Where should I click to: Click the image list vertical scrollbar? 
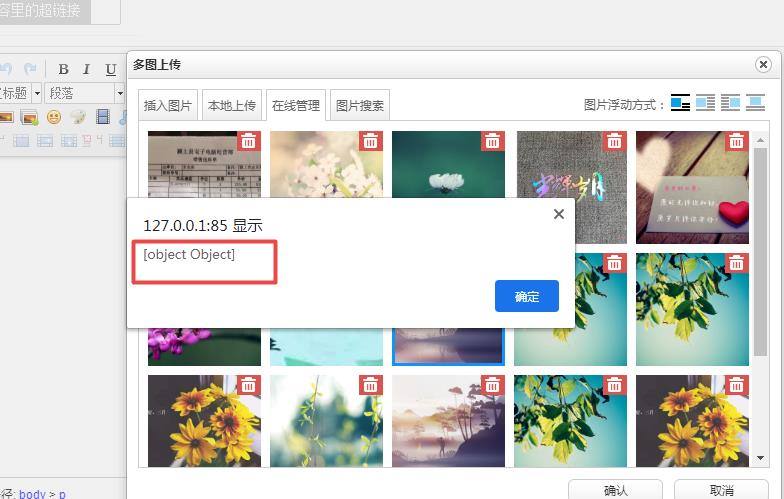click(x=761, y=300)
